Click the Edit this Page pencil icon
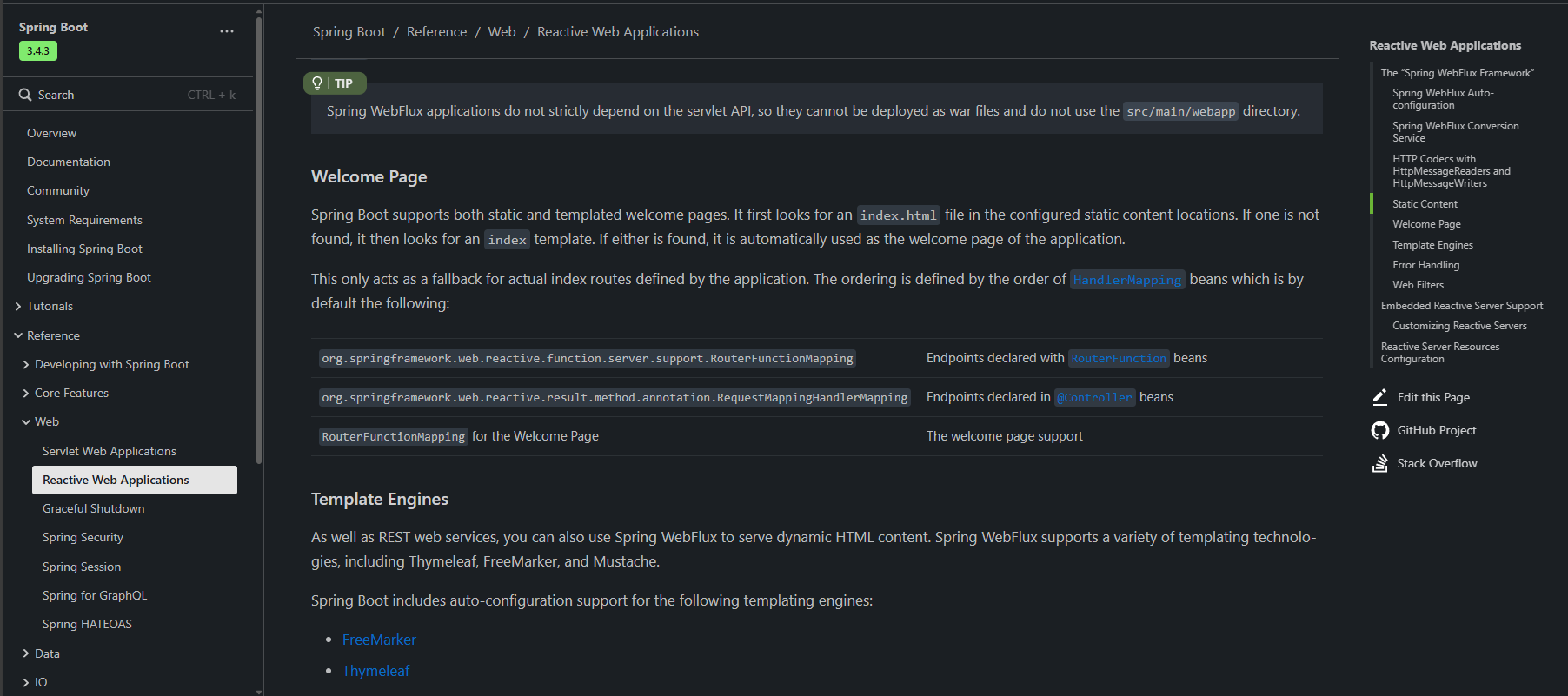This screenshot has height=696, width=1568. click(1379, 397)
